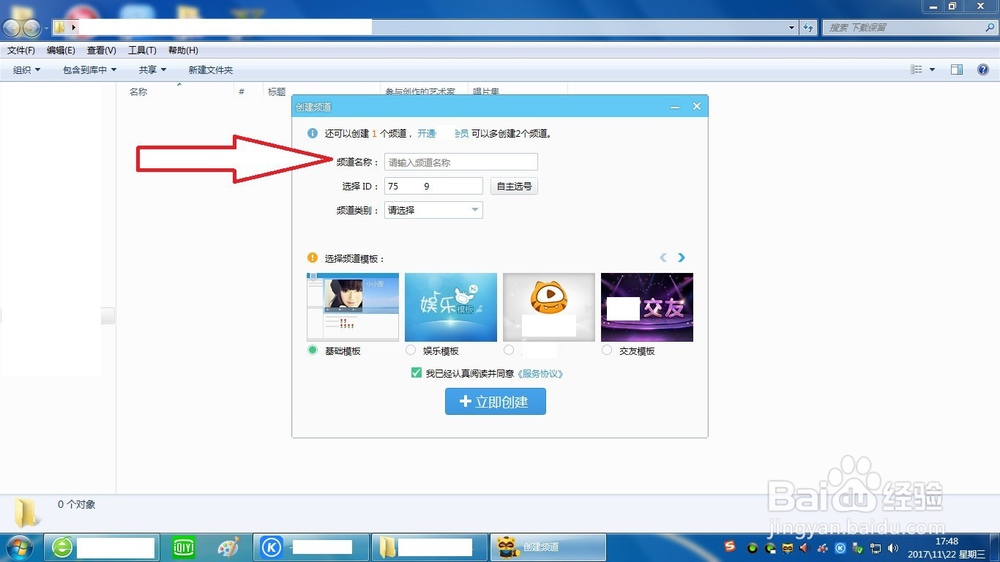Click the 自主选号 button

tap(514, 186)
